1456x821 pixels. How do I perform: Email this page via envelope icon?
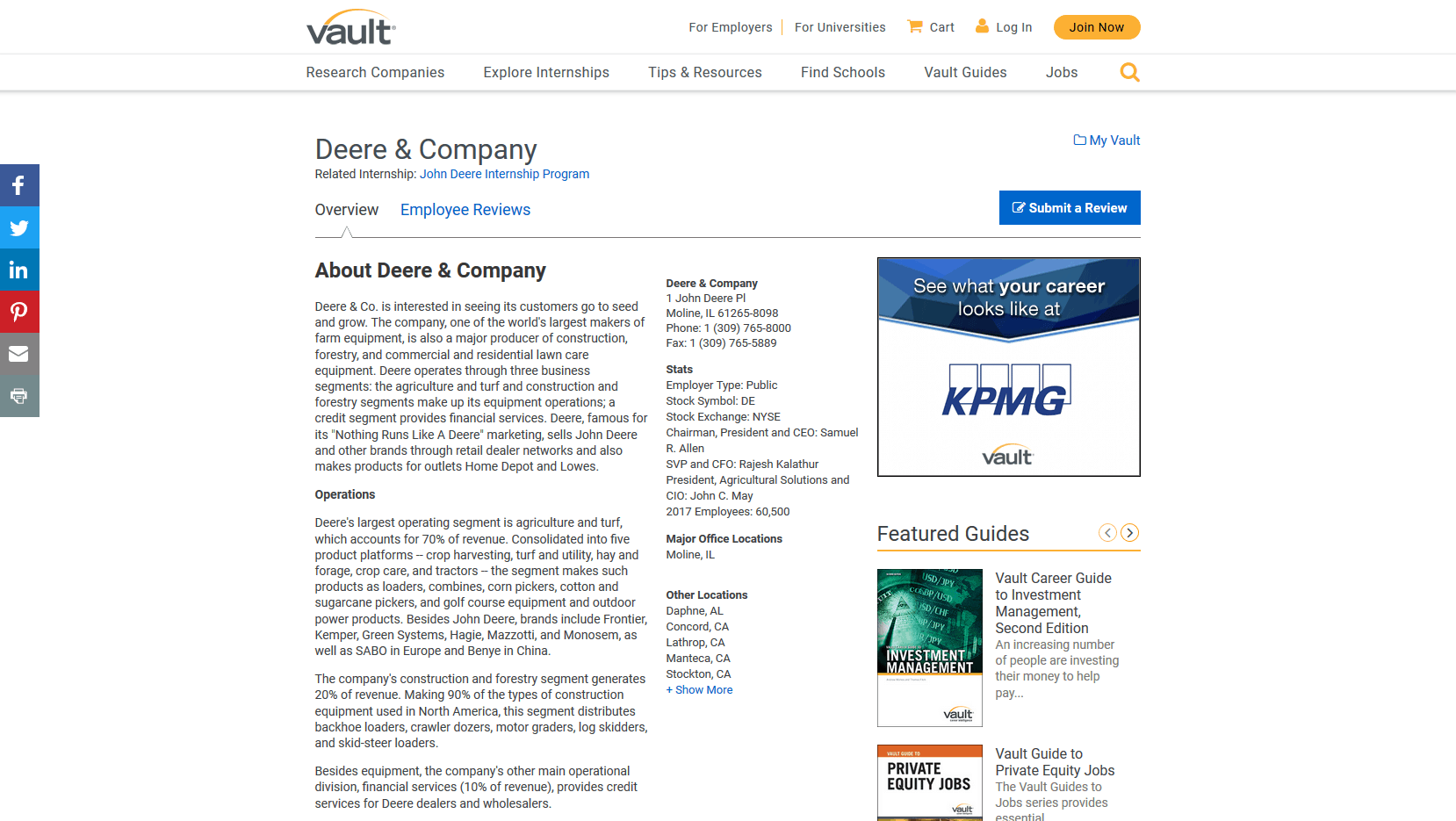(x=19, y=354)
